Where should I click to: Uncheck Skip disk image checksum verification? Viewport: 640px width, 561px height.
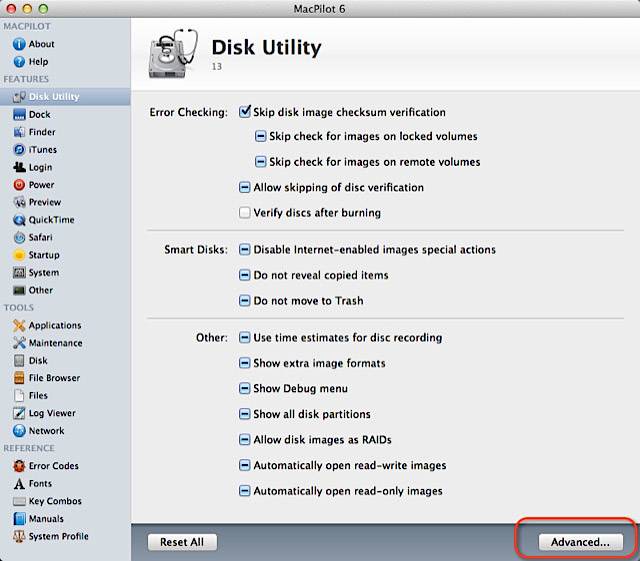point(244,111)
